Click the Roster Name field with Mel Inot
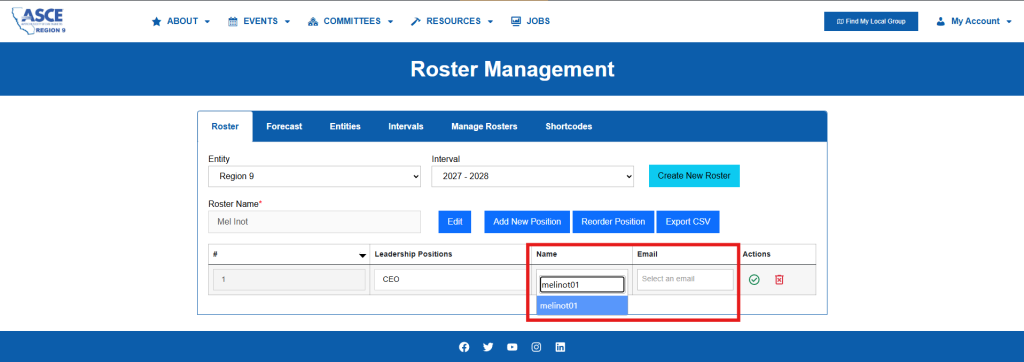This screenshot has height=362, width=1024. (x=315, y=222)
